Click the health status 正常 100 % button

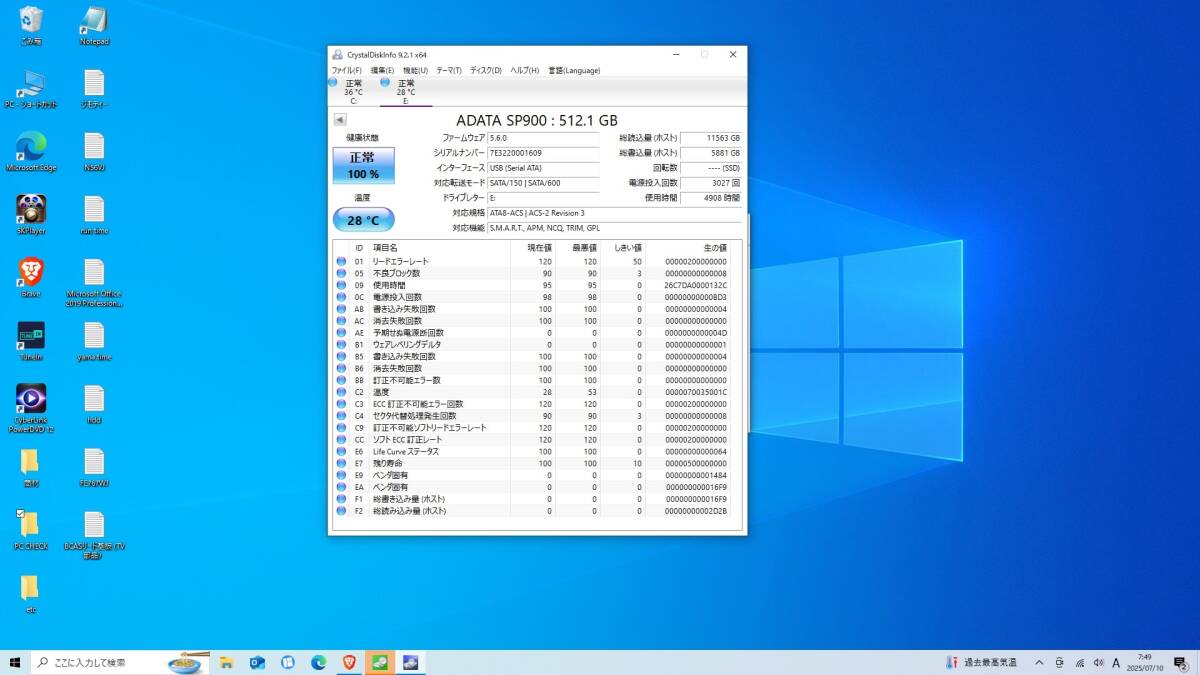pos(363,165)
